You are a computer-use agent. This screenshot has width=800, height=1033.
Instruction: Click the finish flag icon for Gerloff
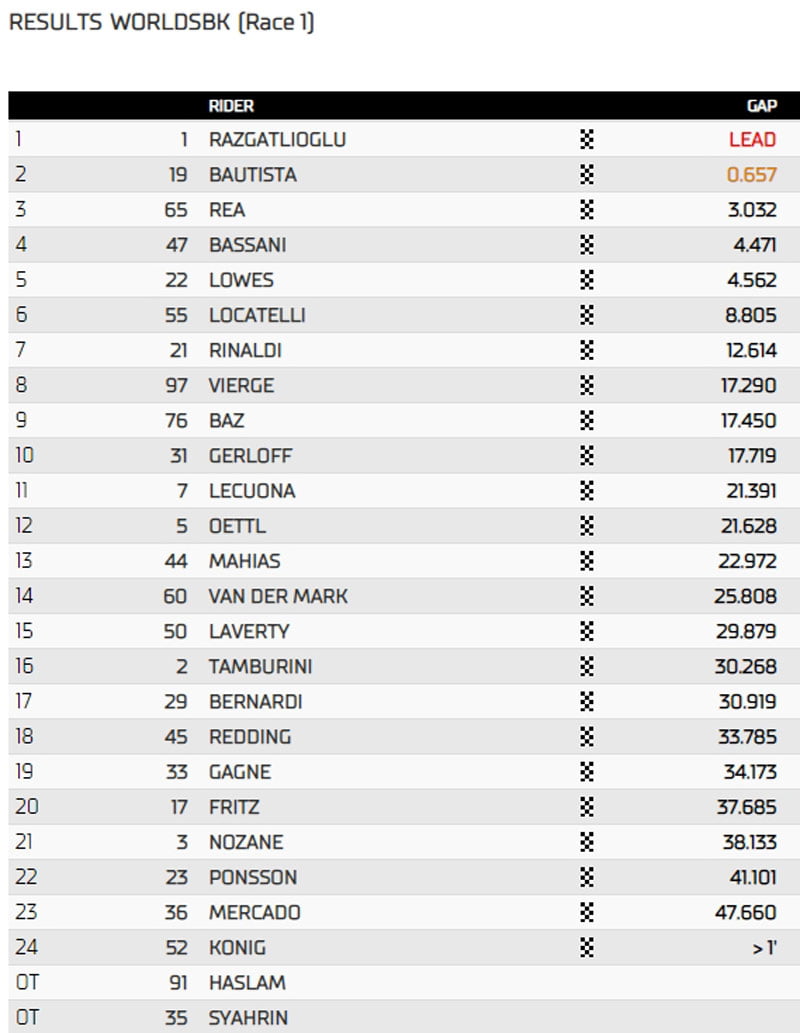pos(587,456)
